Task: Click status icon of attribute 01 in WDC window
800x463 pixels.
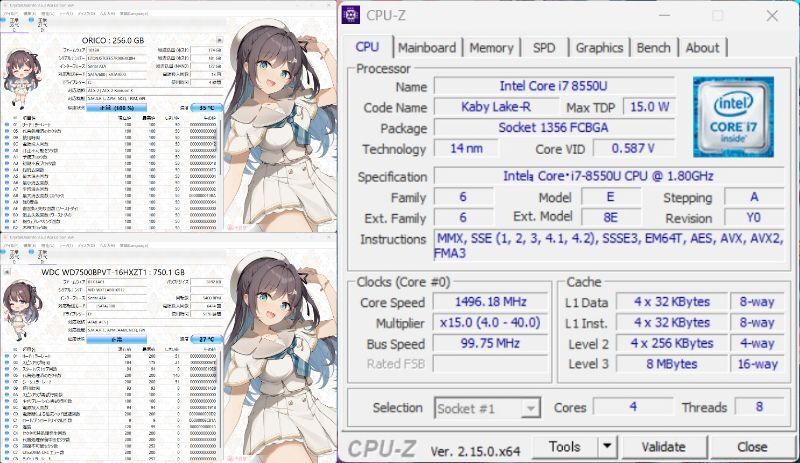Action: pos(7,356)
